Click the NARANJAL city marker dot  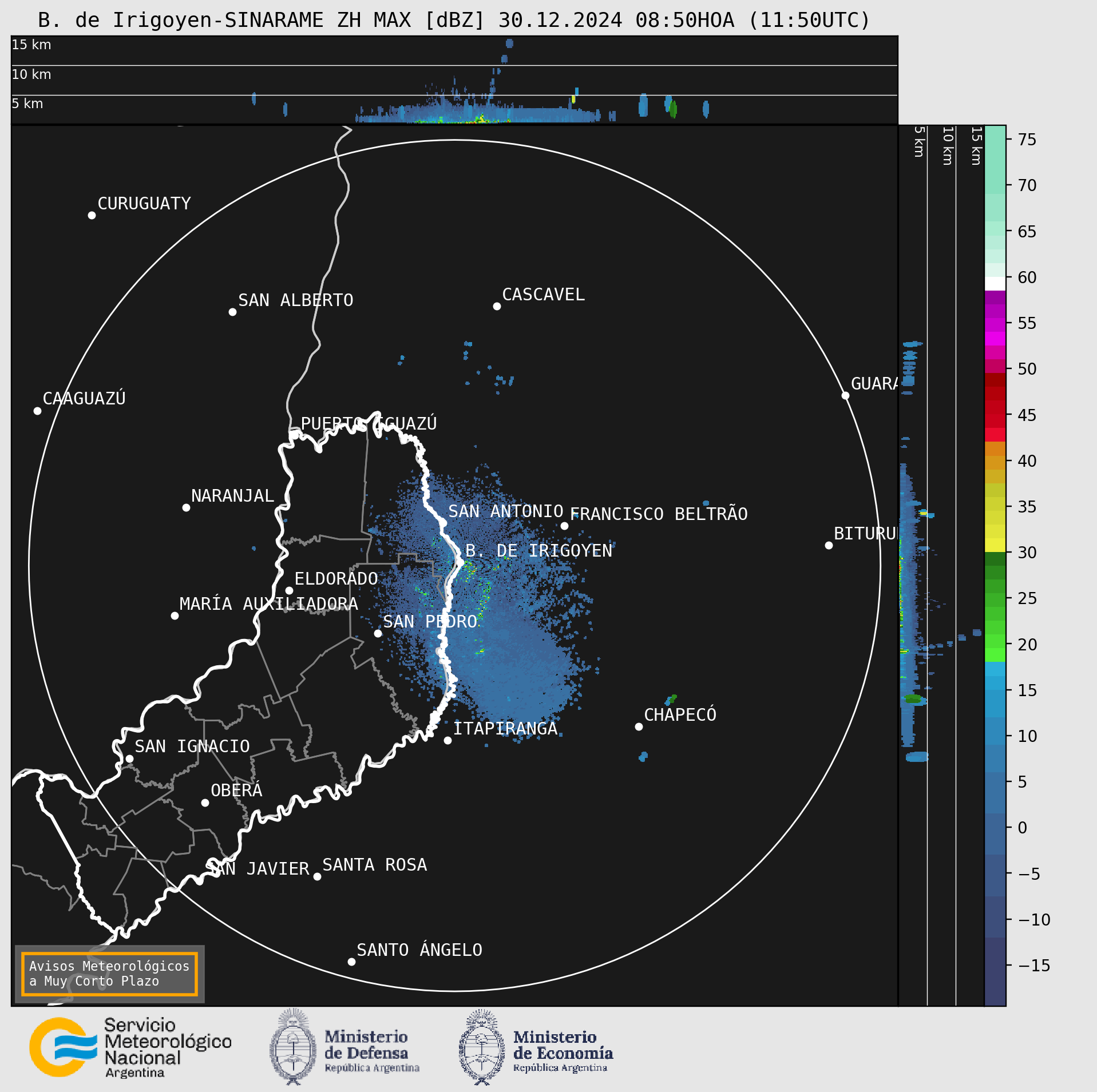coord(186,507)
